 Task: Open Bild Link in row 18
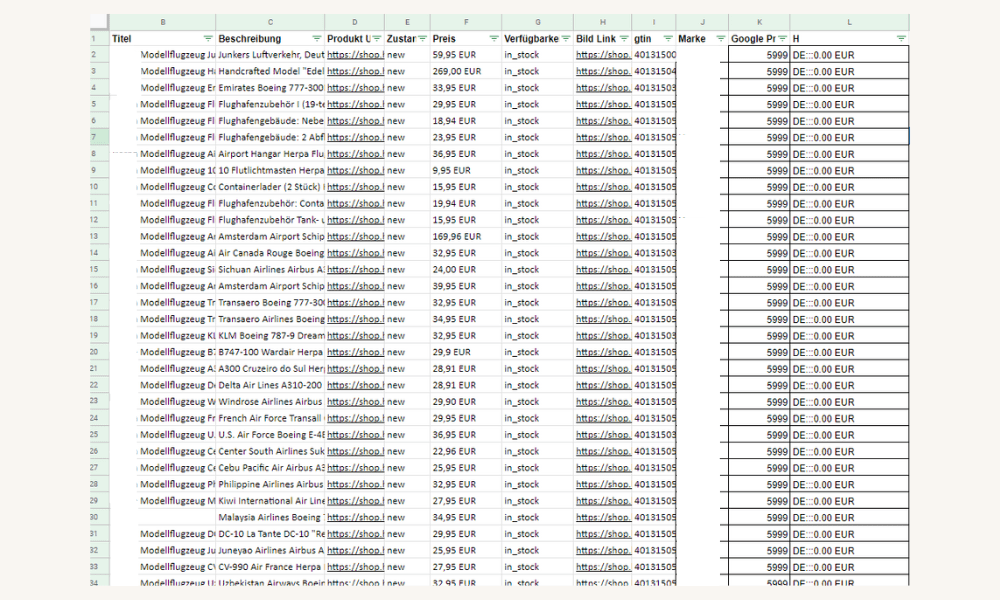[603, 319]
